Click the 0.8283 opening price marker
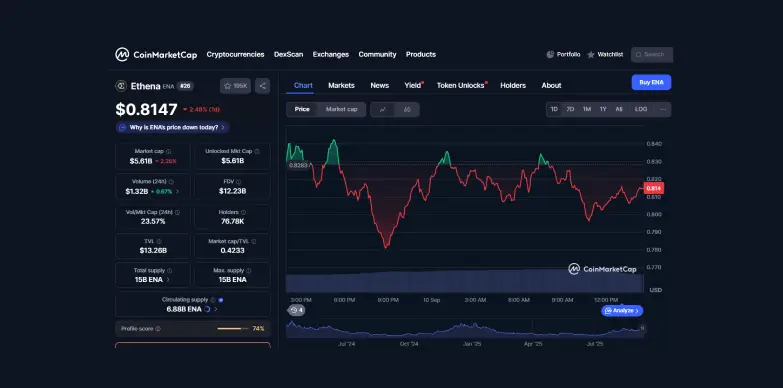783x388 pixels. (298, 165)
